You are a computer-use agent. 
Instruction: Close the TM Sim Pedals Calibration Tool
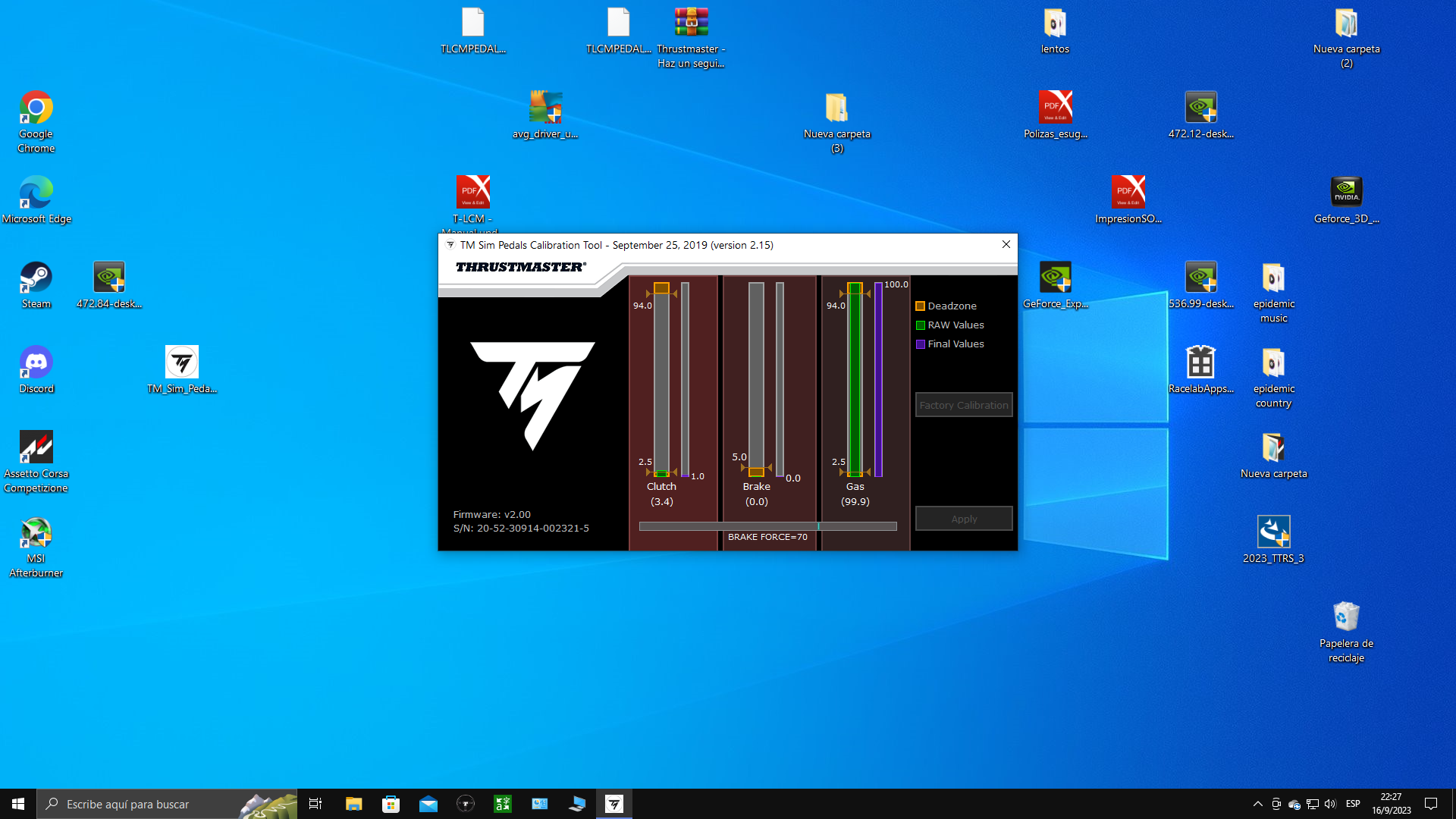pyautogui.click(x=1006, y=244)
